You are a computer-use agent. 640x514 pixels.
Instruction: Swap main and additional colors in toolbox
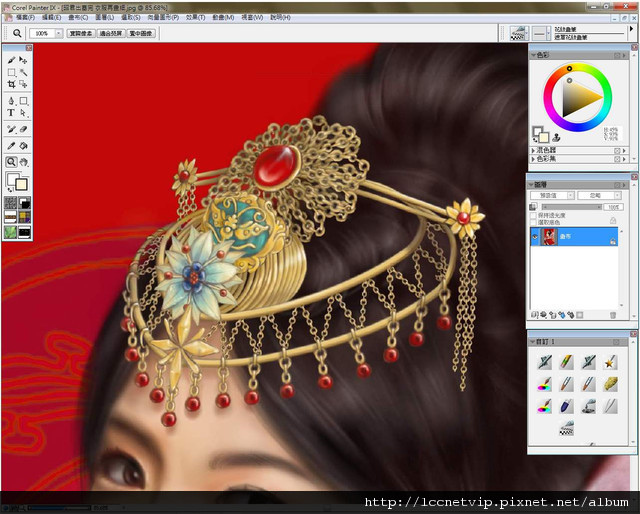9,189
